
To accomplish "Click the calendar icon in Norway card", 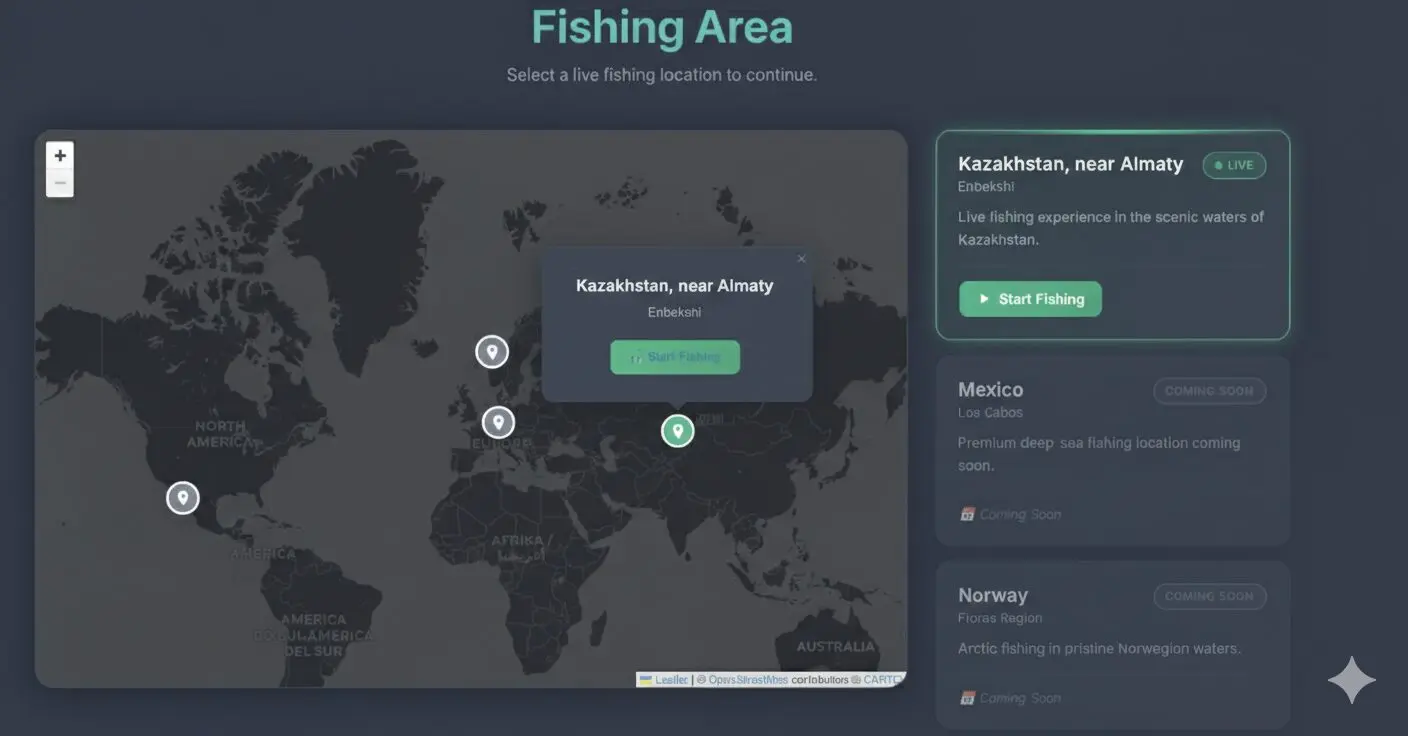I will point(967,698).
